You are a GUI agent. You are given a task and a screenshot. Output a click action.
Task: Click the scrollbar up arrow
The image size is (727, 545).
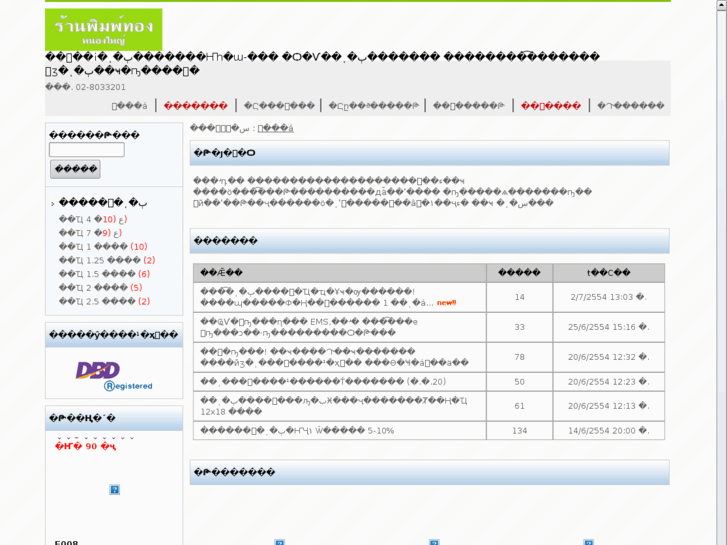(x=721, y=4)
